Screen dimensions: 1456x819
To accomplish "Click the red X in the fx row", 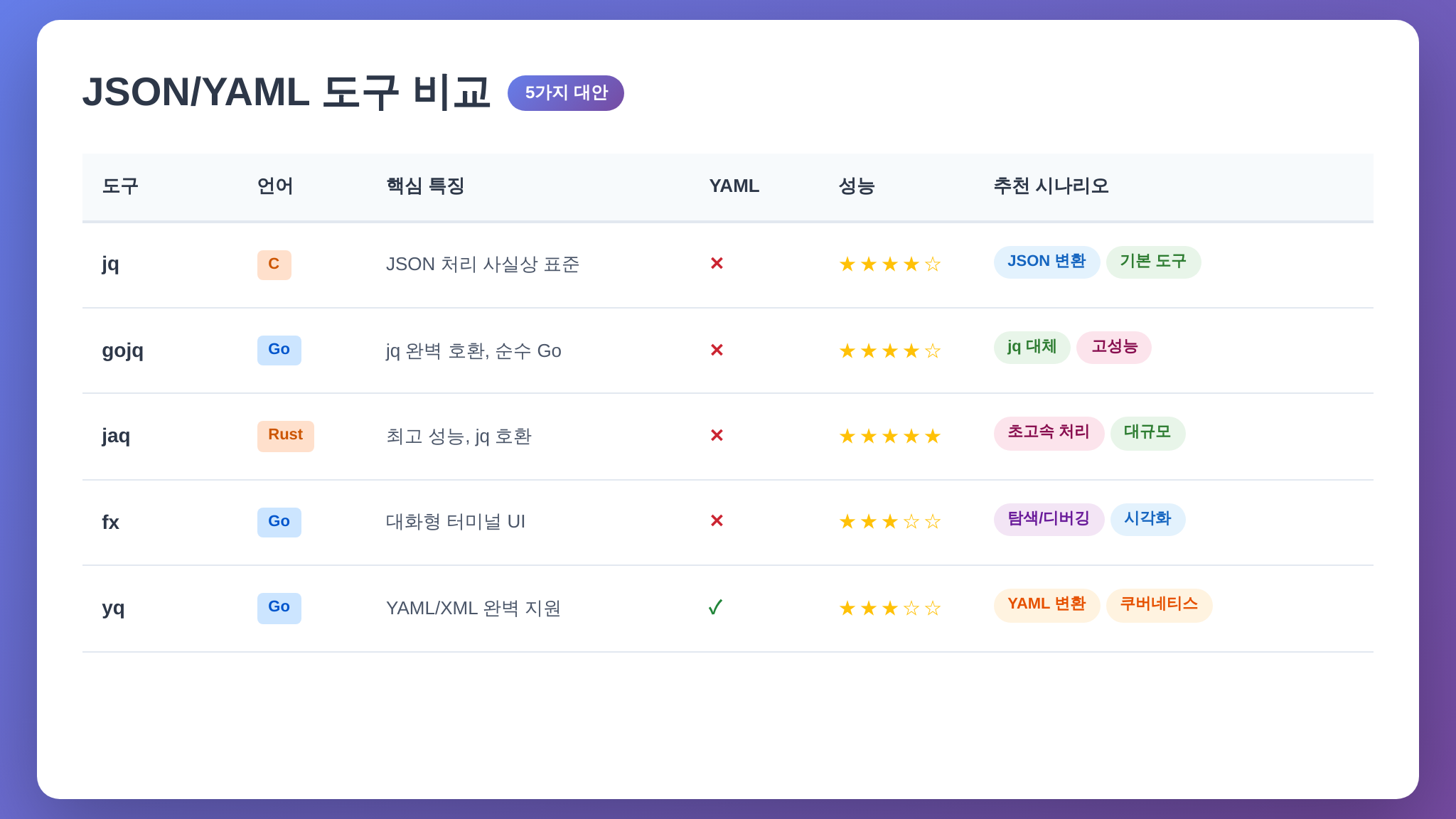I will (x=717, y=521).
